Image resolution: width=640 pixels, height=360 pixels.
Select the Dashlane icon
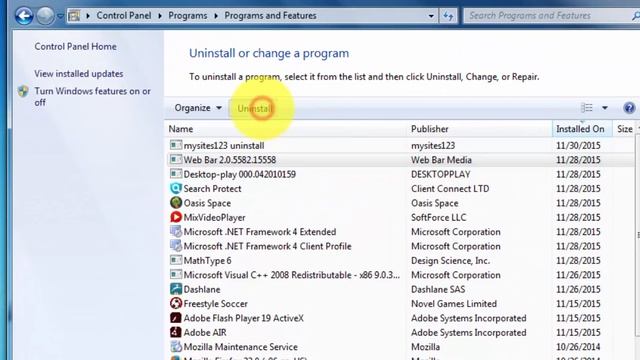(x=176, y=289)
